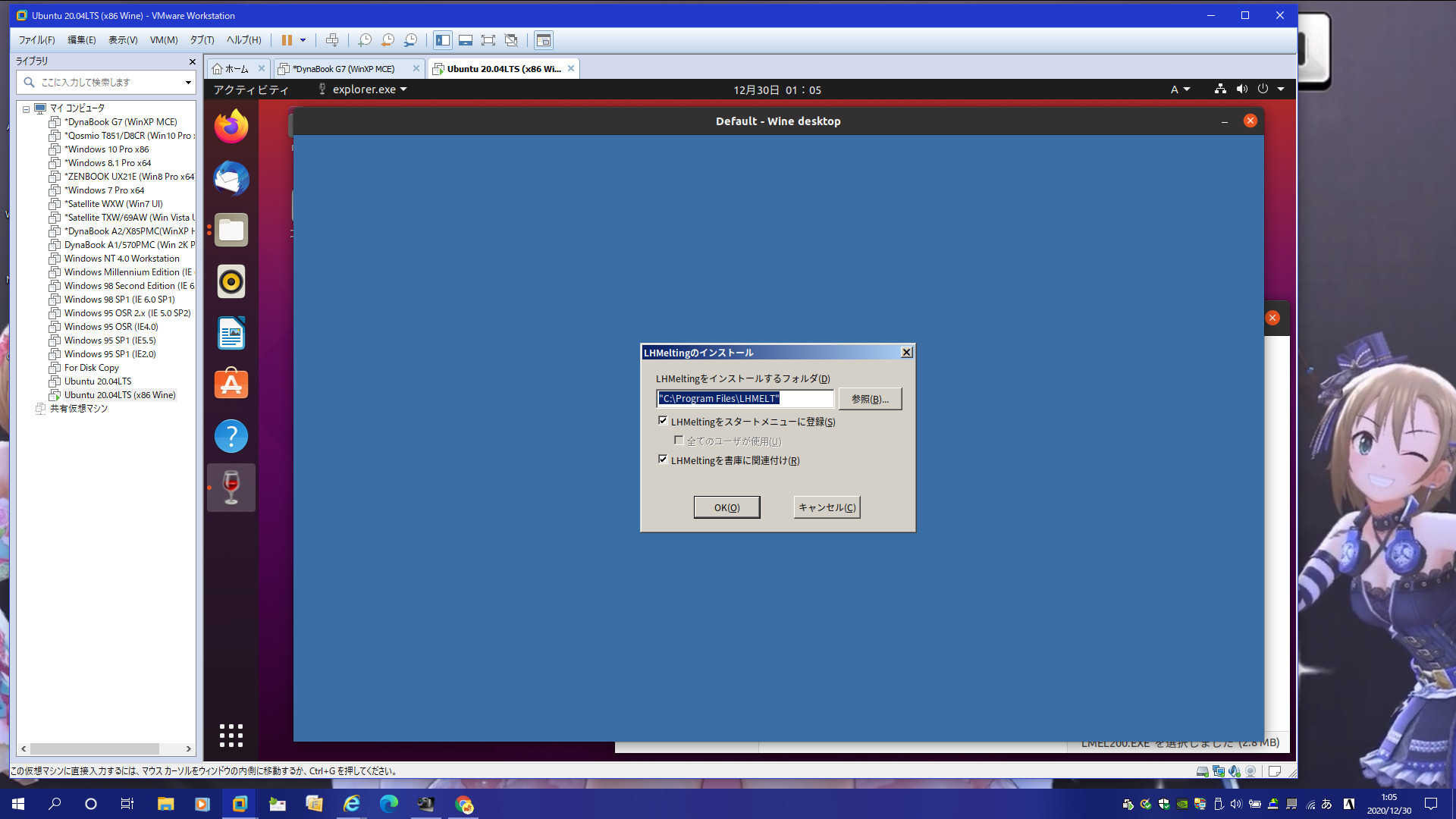
Task: Click the sound card status icon
Action: (1235, 771)
